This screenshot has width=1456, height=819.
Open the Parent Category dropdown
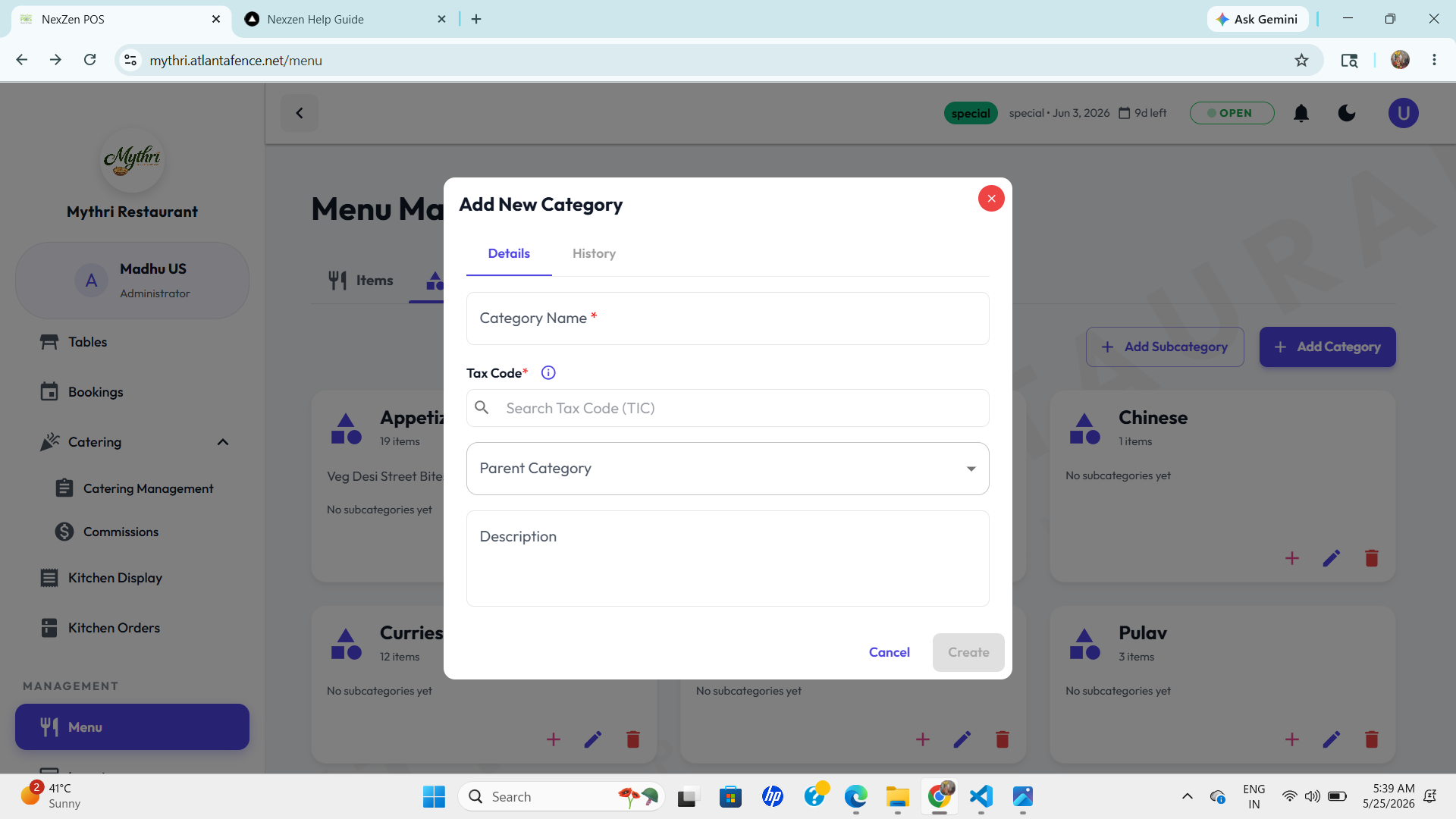coord(727,469)
